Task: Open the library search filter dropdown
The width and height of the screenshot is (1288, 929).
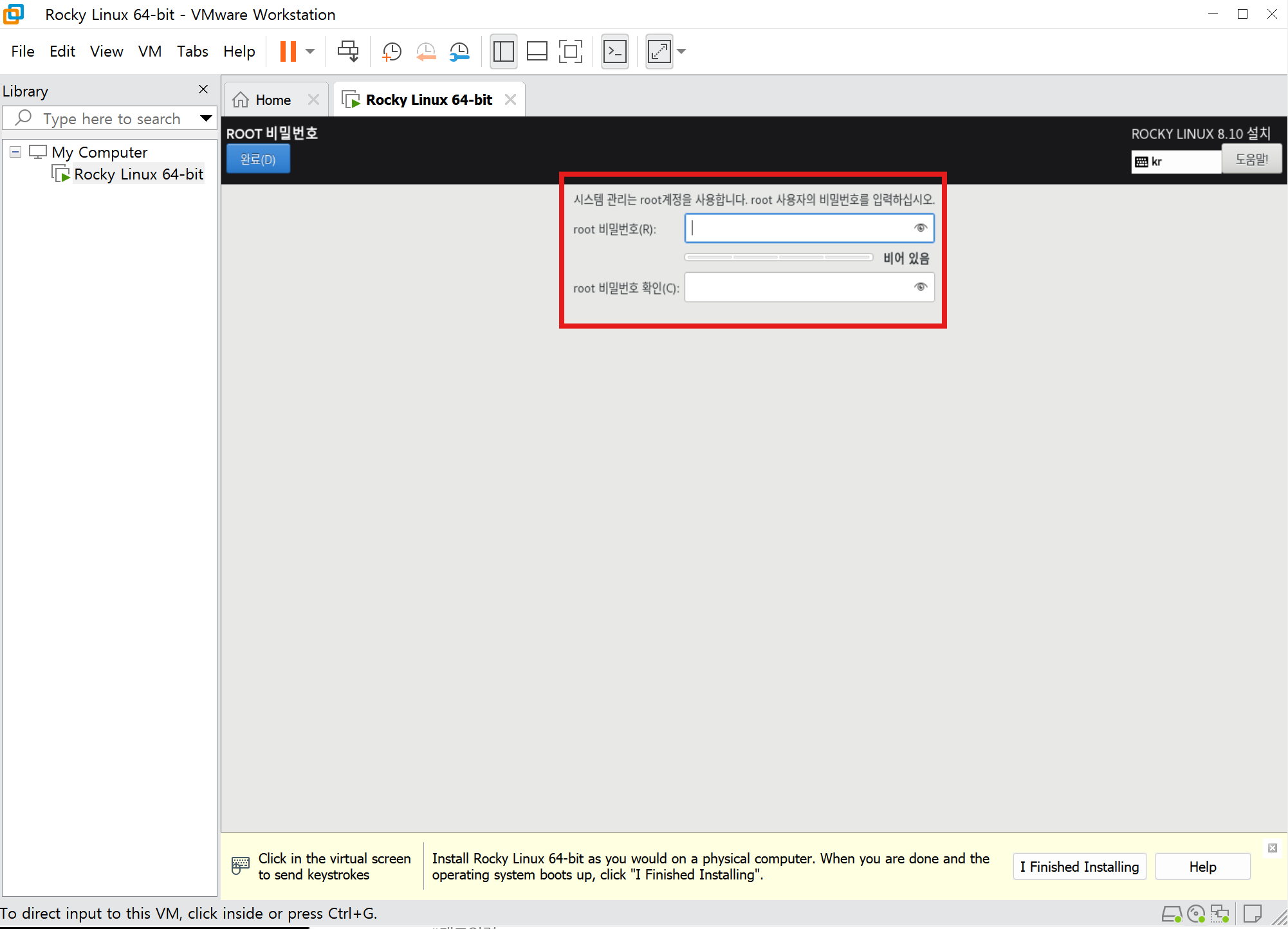Action: click(x=206, y=118)
